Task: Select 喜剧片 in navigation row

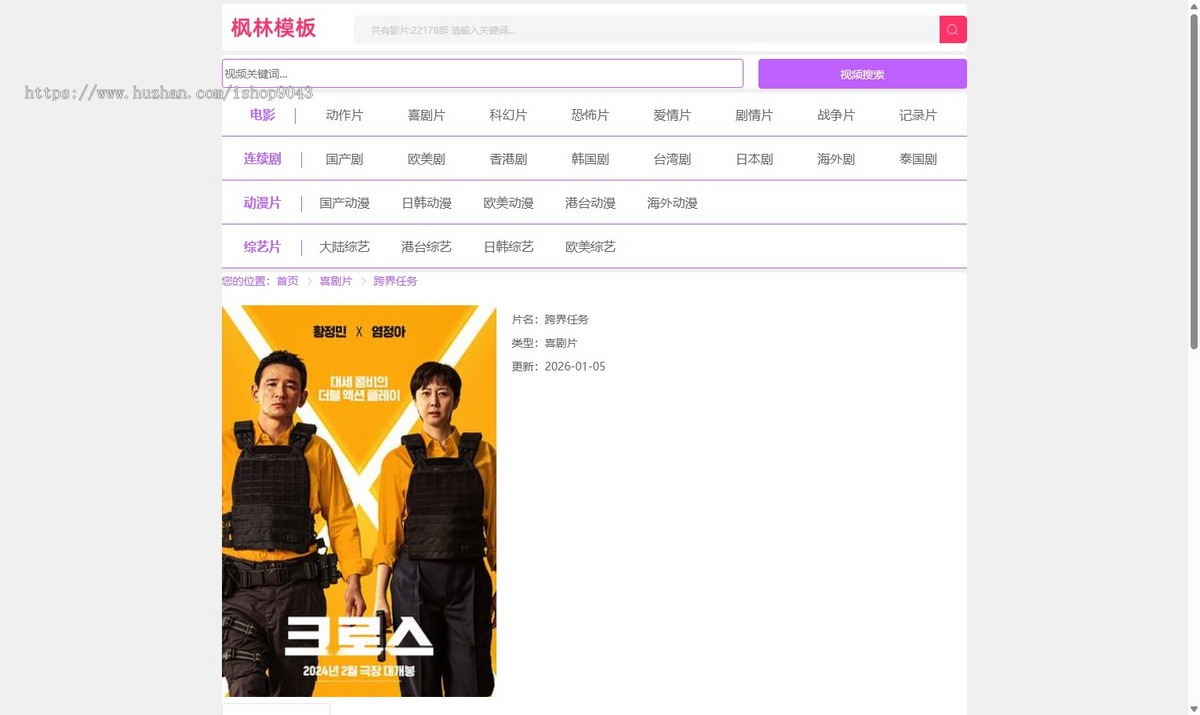Action: click(426, 115)
